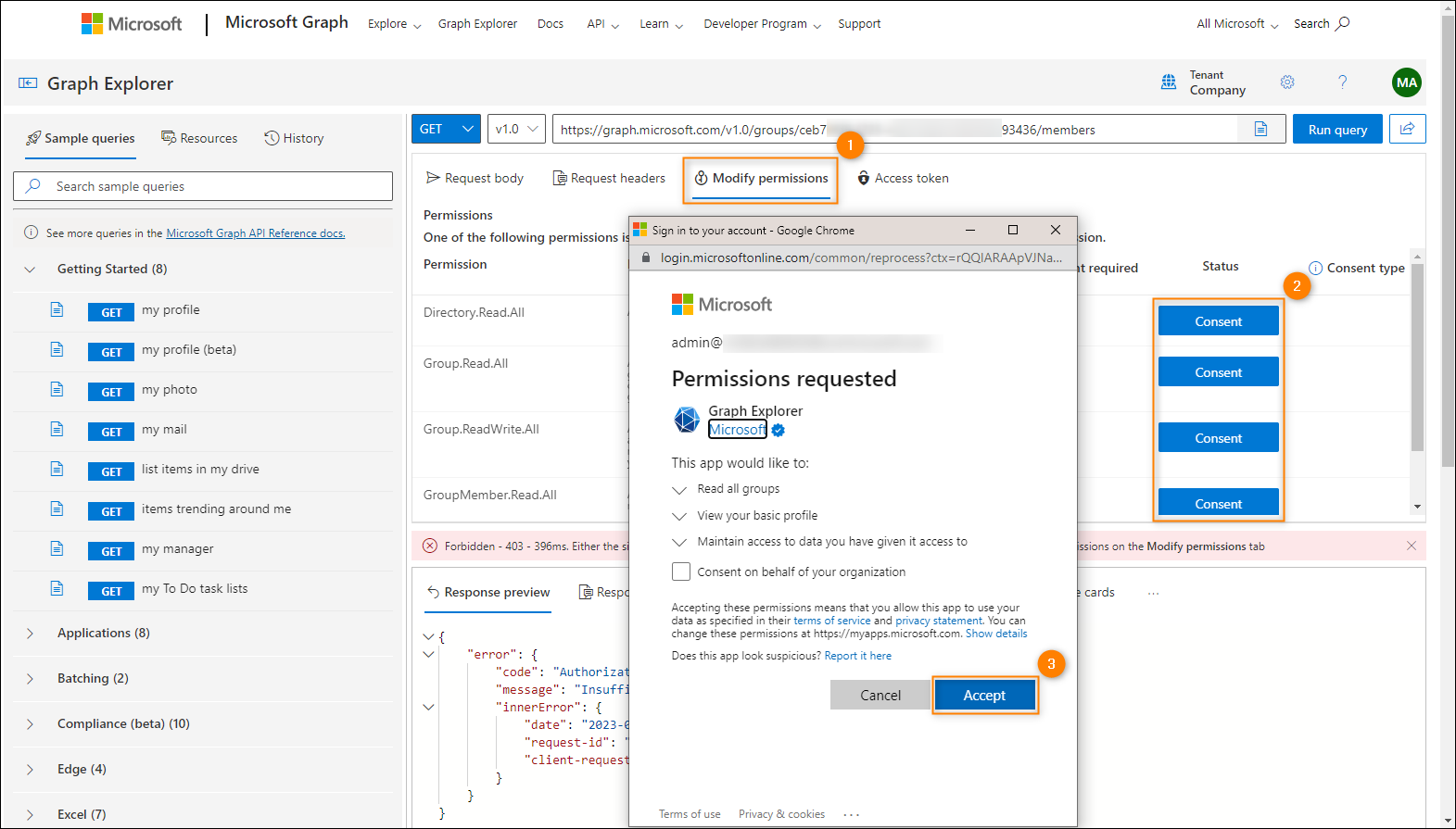
Task: Select the Response preview tab
Action: (x=488, y=593)
